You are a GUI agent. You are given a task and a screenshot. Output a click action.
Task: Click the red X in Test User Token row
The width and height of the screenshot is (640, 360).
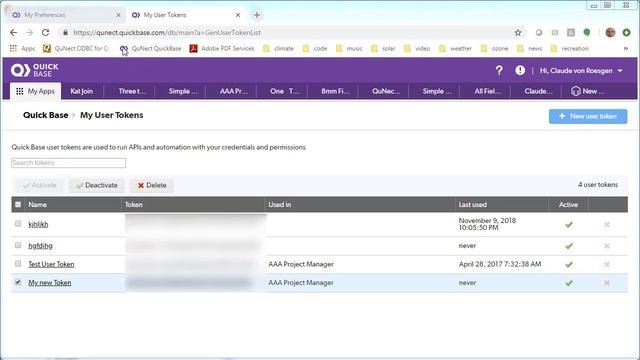pyautogui.click(x=607, y=264)
